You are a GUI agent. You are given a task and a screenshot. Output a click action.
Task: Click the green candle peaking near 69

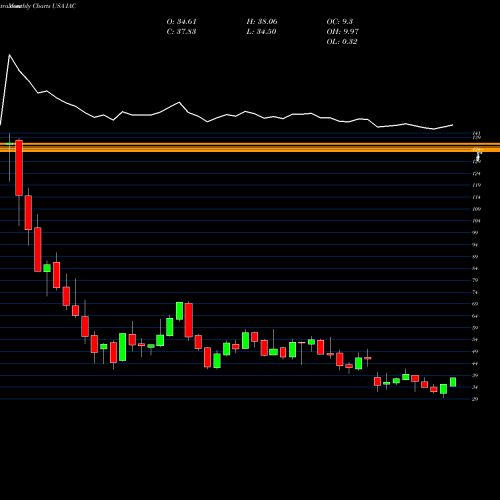point(179,311)
